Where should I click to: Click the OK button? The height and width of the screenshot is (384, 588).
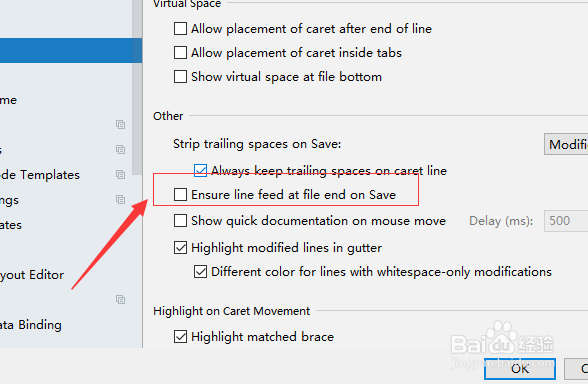point(520,369)
